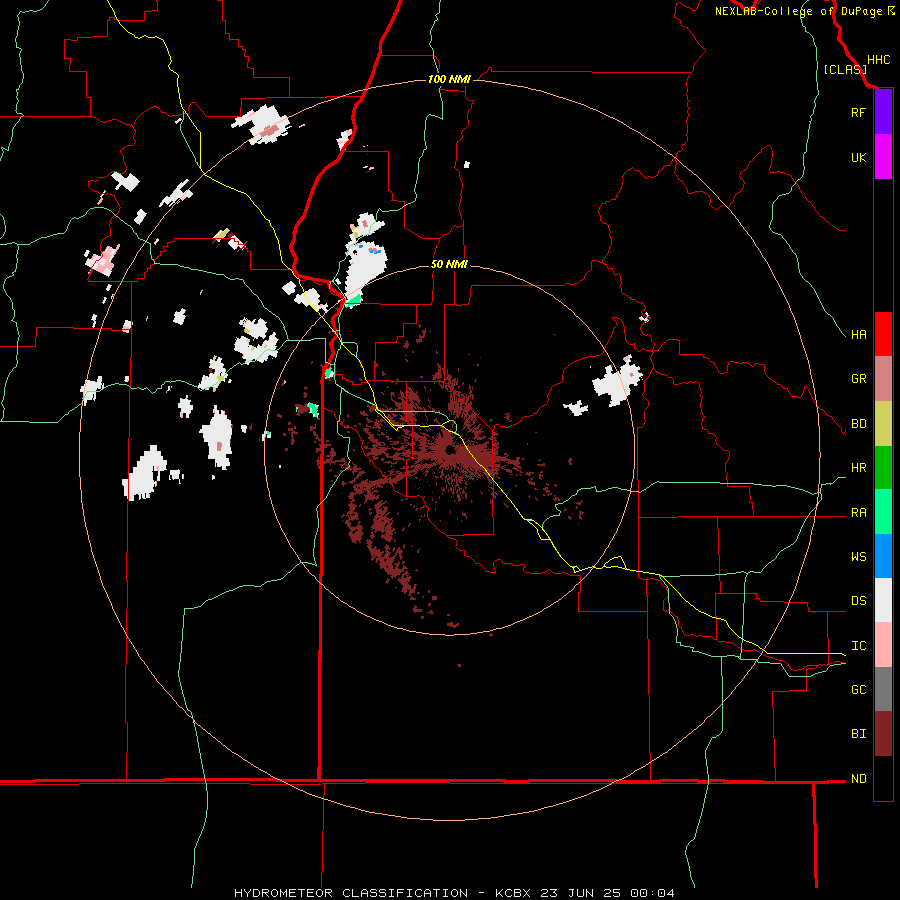Click the HA legend label
The image size is (900, 900).
859,334
